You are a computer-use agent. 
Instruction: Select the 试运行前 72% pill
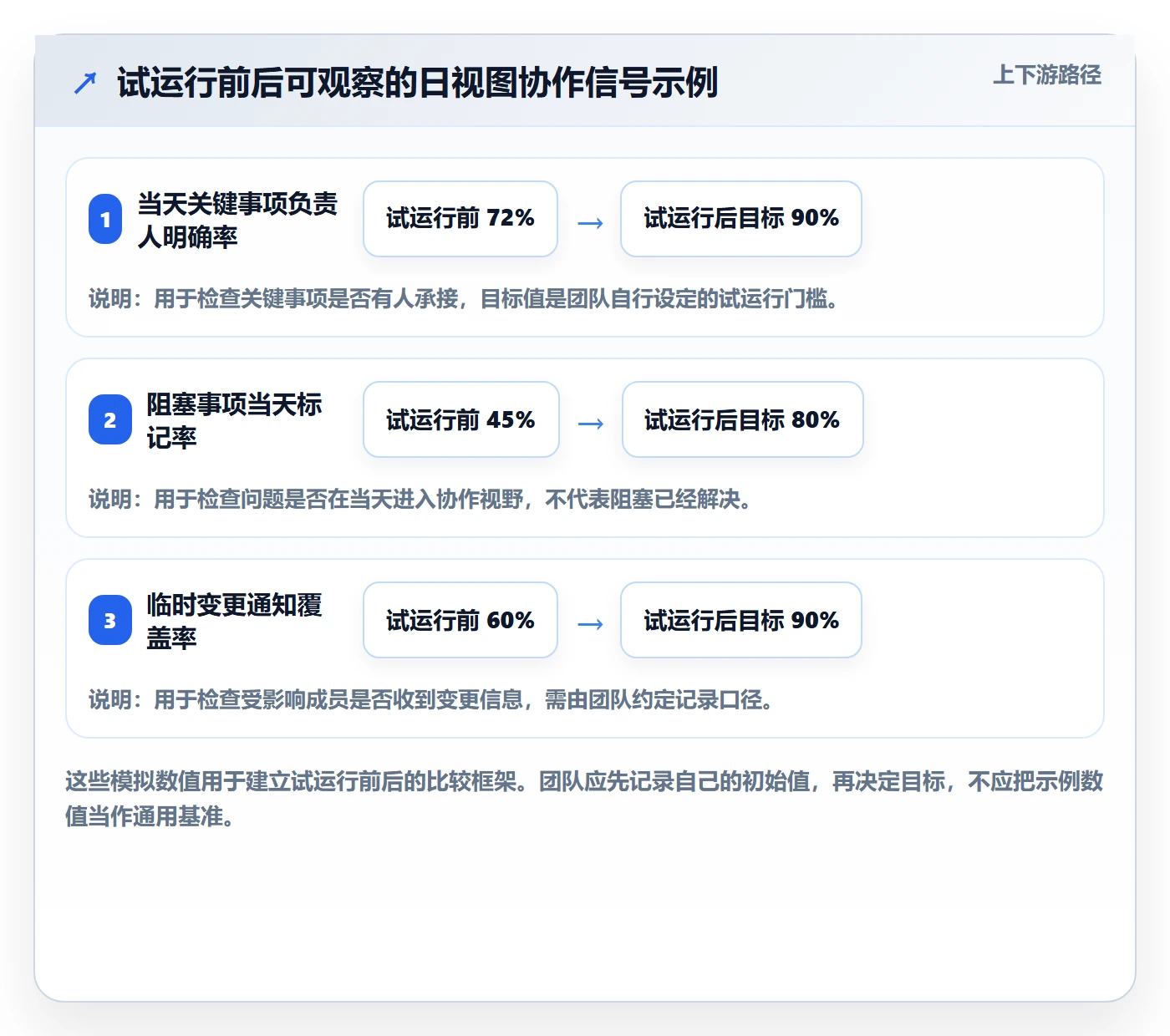[460, 219]
